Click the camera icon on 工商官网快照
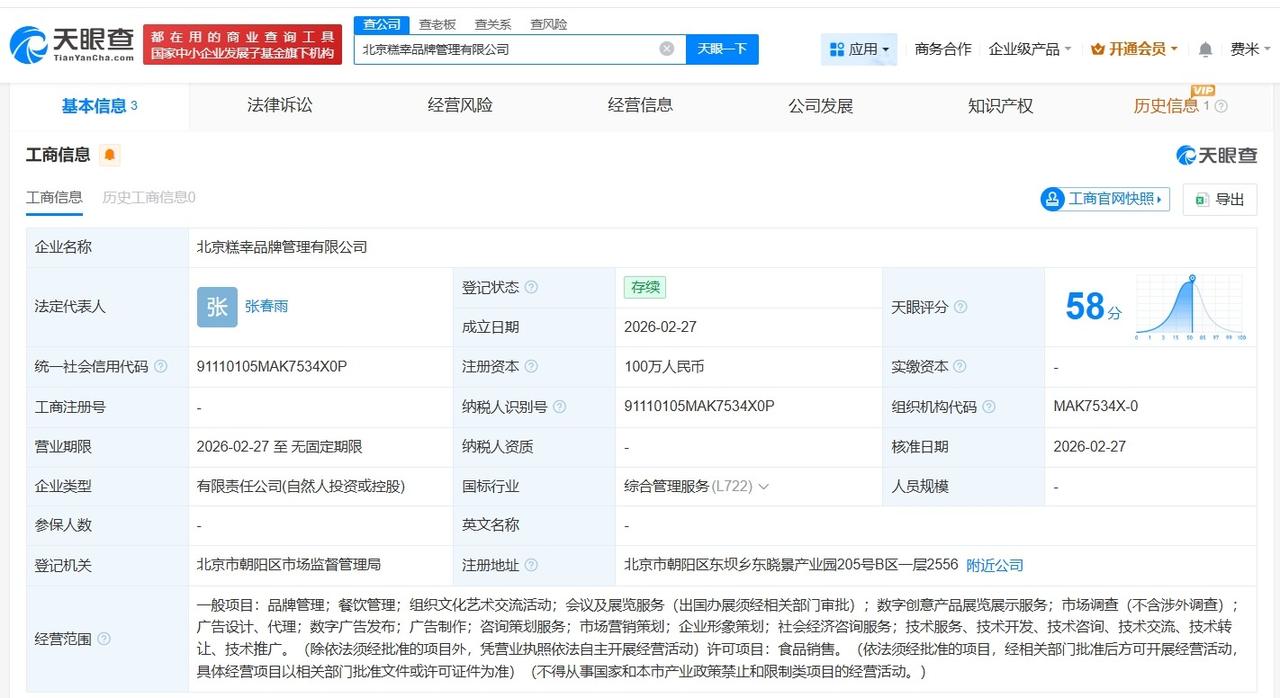 tap(1053, 199)
